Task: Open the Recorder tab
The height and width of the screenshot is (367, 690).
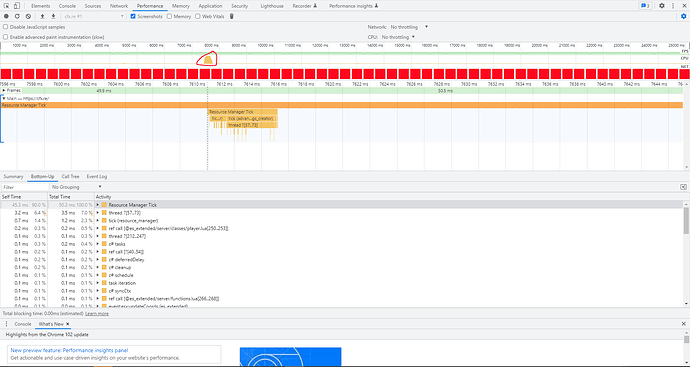Action: point(305,6)
